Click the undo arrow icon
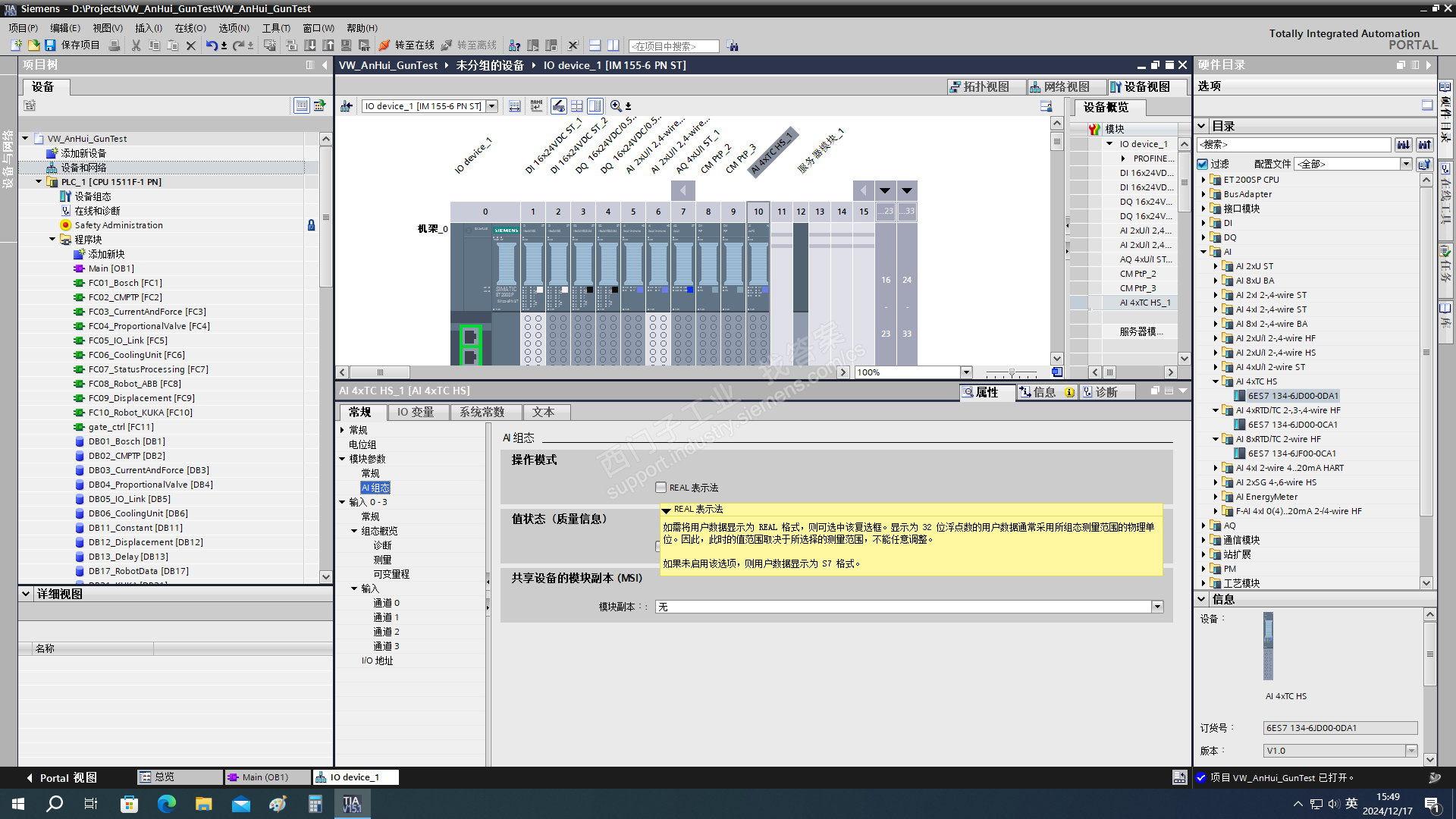Viewport: 1456px width, 819px height. (211, 45)
